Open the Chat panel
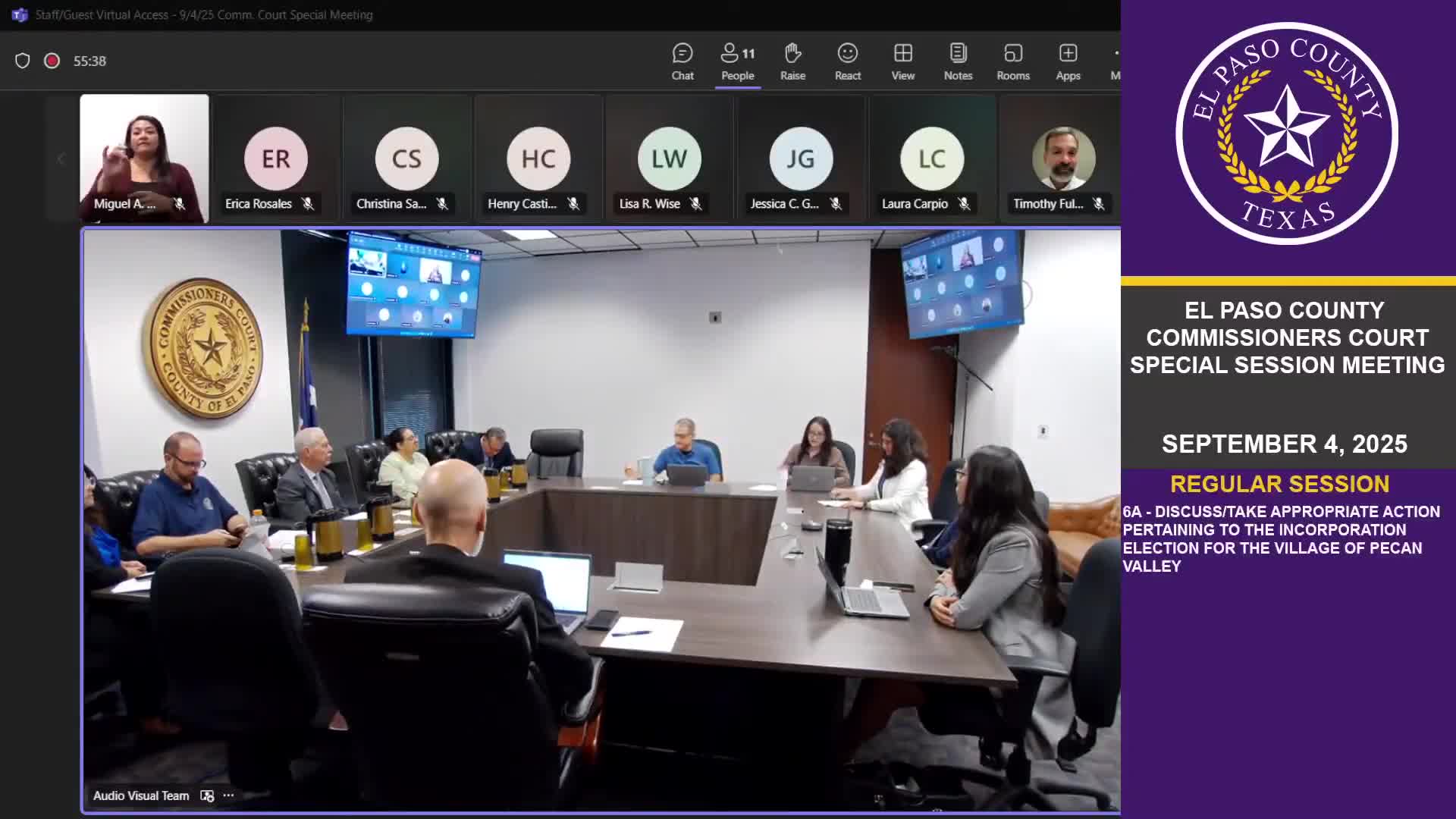1456x819 pixels. 682,61
